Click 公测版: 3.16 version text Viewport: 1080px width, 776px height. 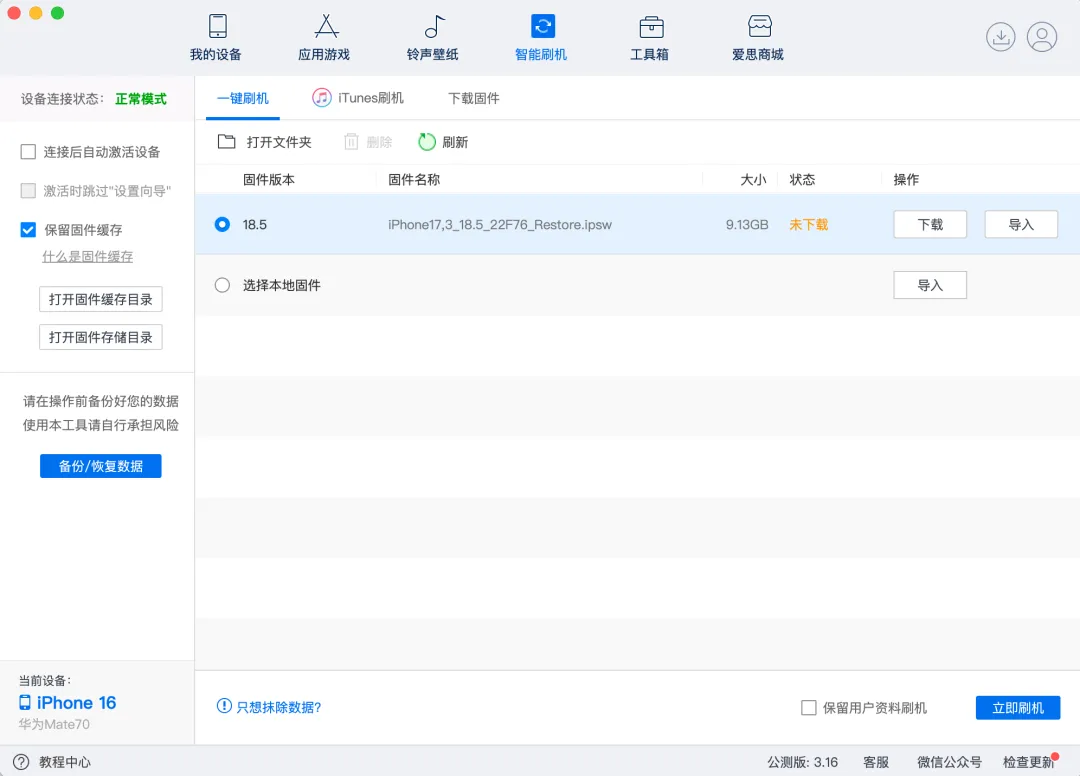tap(802, 762)
